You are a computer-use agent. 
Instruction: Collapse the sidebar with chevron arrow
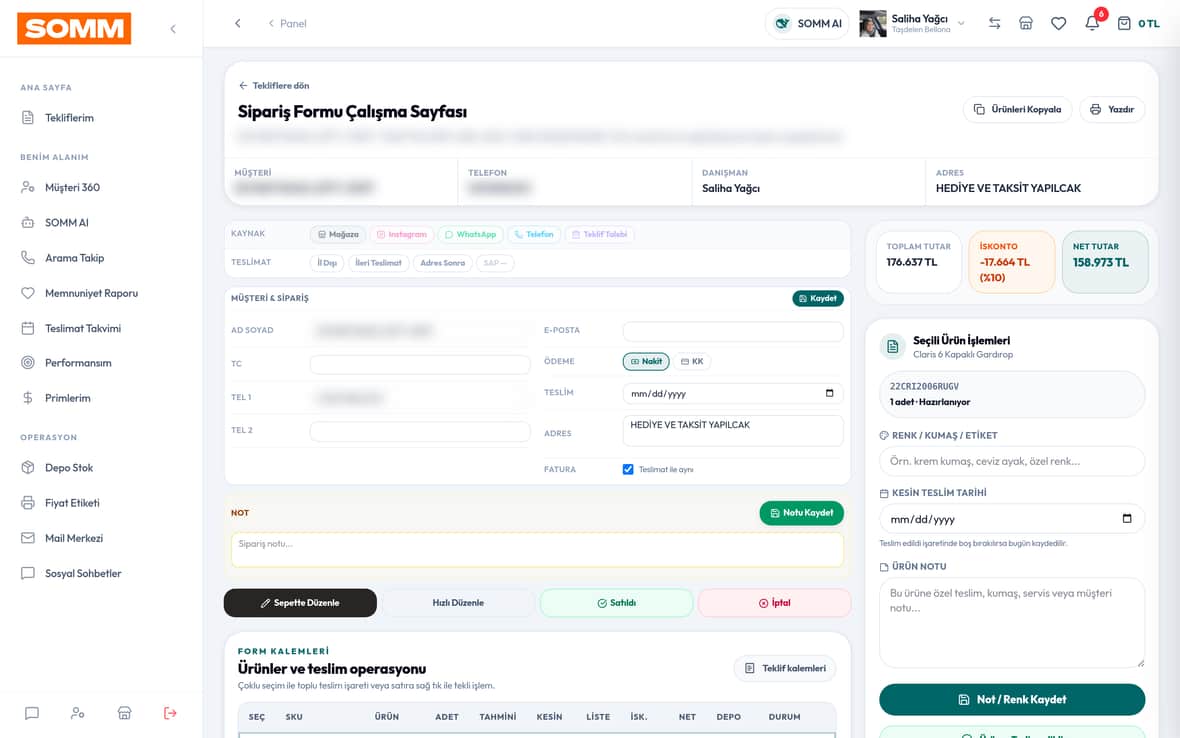173,29
